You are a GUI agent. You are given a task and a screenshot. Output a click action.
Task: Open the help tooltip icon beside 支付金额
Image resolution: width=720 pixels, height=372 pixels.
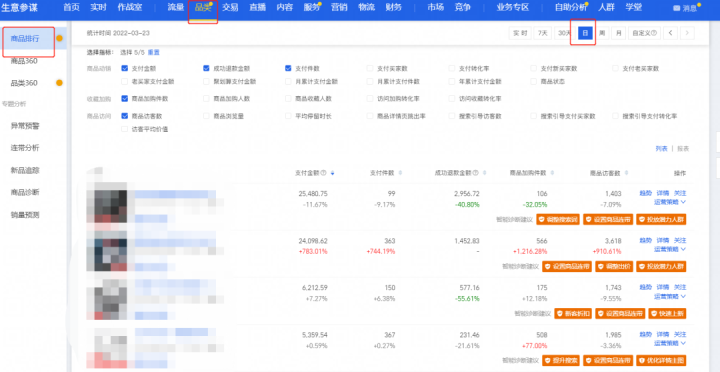tap(324, 173)
